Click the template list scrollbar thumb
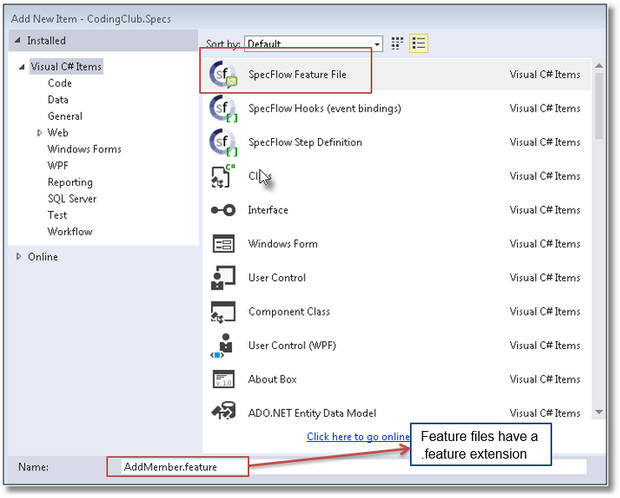Image resolution: width=620 pixels, height=498 pixels. (599, 105)
